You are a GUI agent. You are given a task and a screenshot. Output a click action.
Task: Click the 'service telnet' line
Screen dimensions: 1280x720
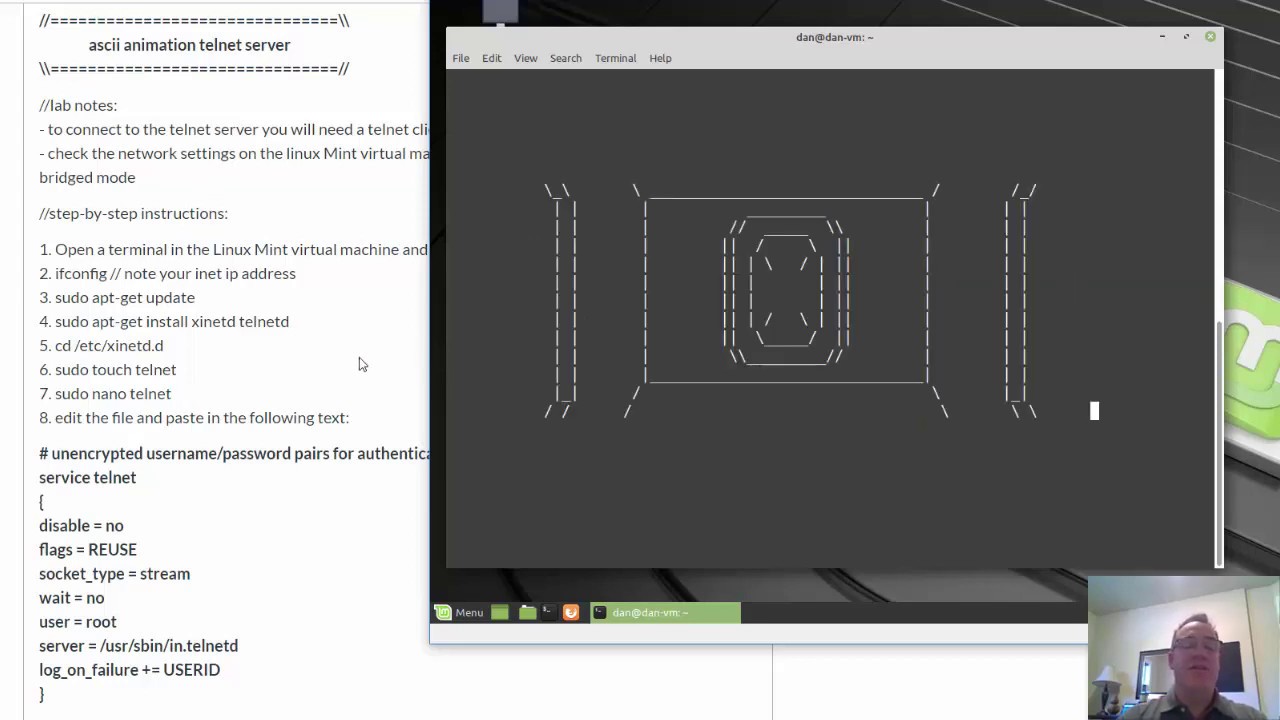87,477
